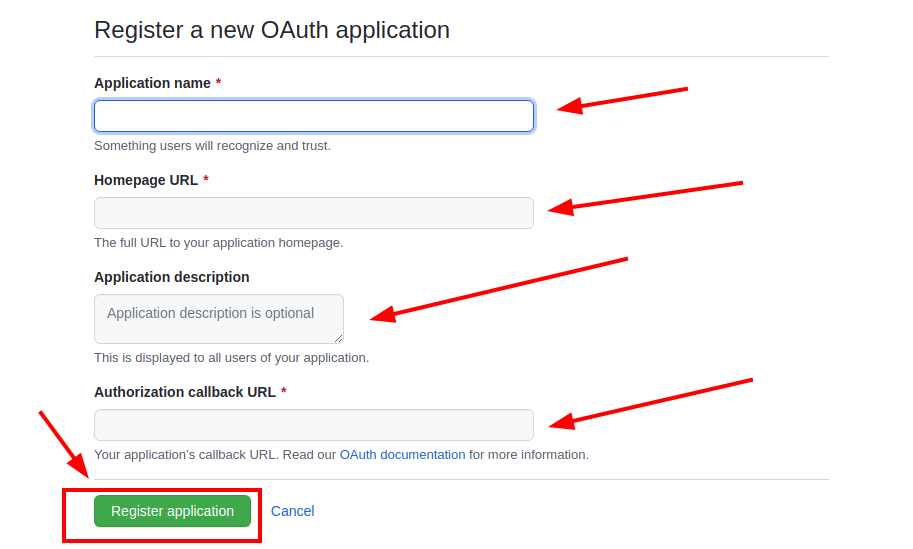Click the "Register a new OAuth application" heading

[x=272, y=30]
